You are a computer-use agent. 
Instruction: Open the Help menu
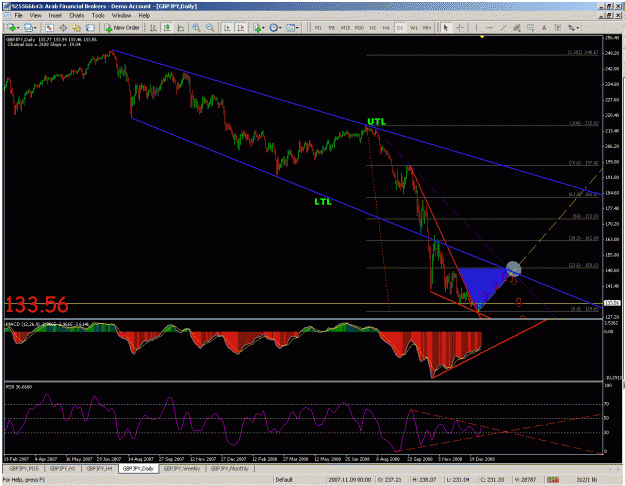point(144,16)
